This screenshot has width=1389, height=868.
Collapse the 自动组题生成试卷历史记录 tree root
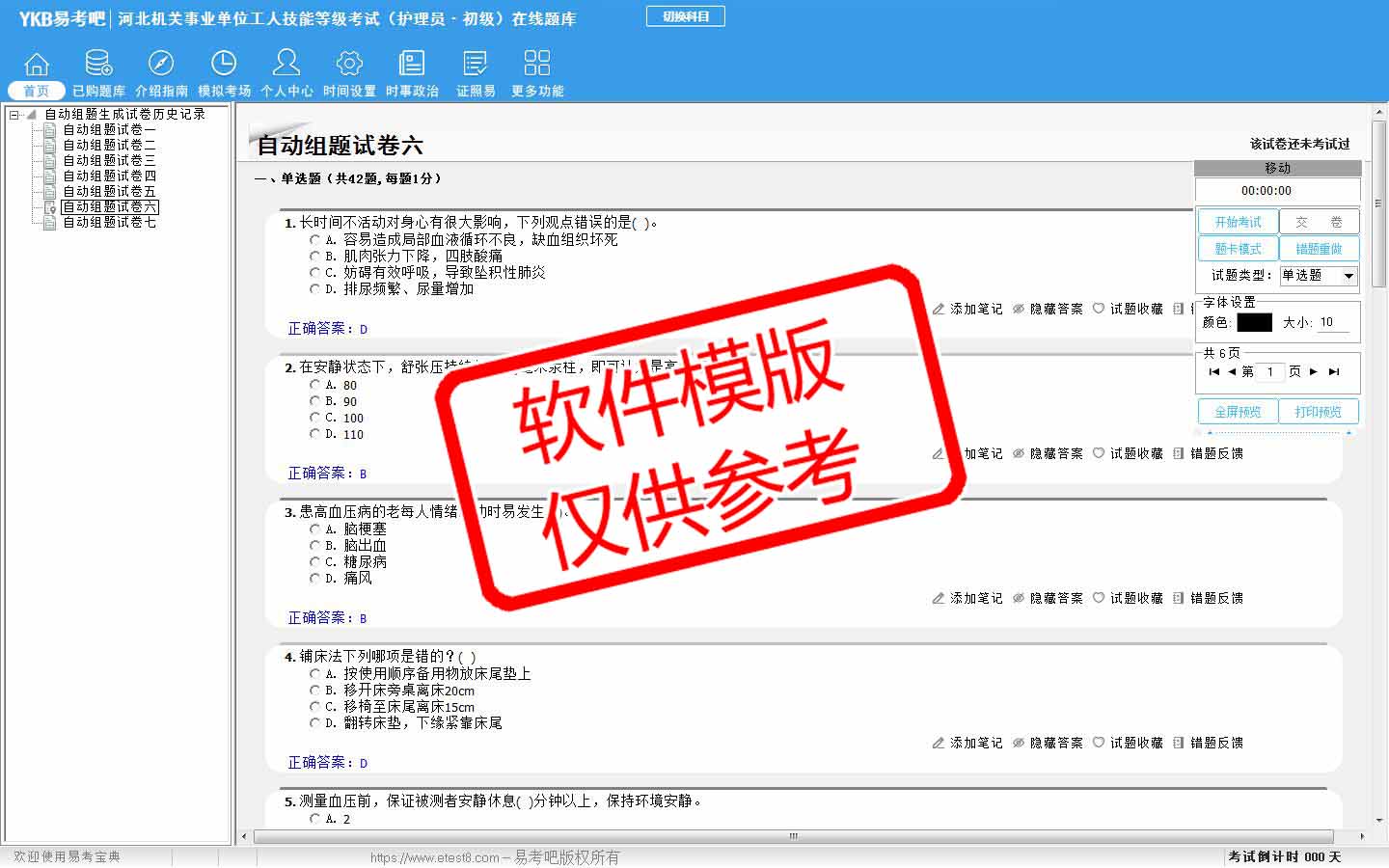pyautogui.click(x=14, y=115)
